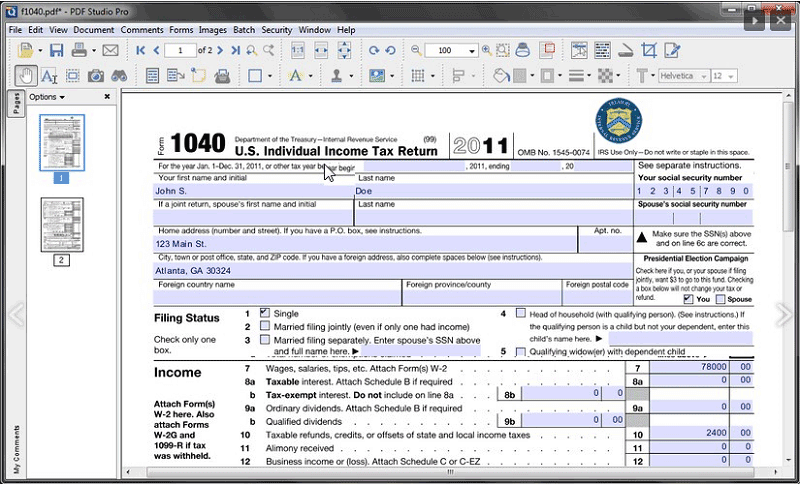800x484 pixels.
Task: Select the Typewriter tool
Action: tap(222, 76)
